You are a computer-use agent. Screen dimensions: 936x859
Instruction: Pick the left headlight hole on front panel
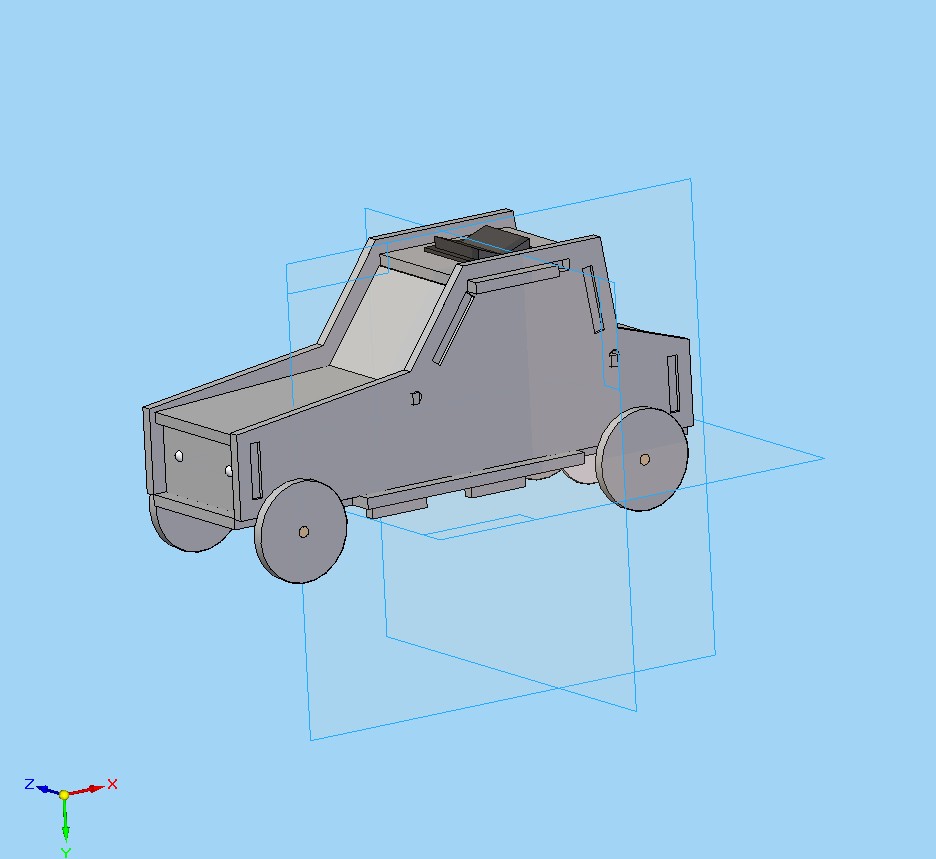(x=178, y=456)
